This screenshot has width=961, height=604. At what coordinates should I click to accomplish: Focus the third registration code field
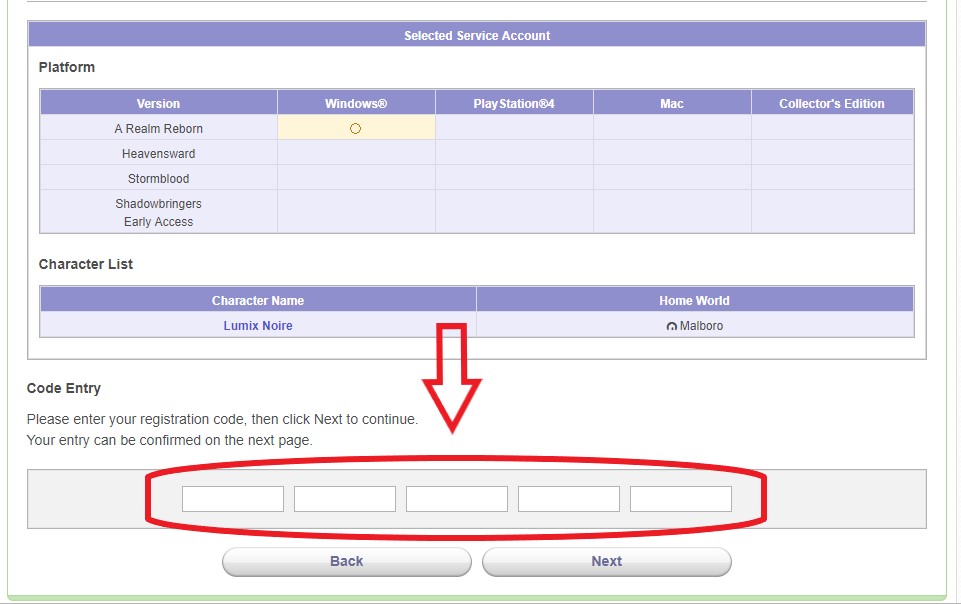click(457, 499)
